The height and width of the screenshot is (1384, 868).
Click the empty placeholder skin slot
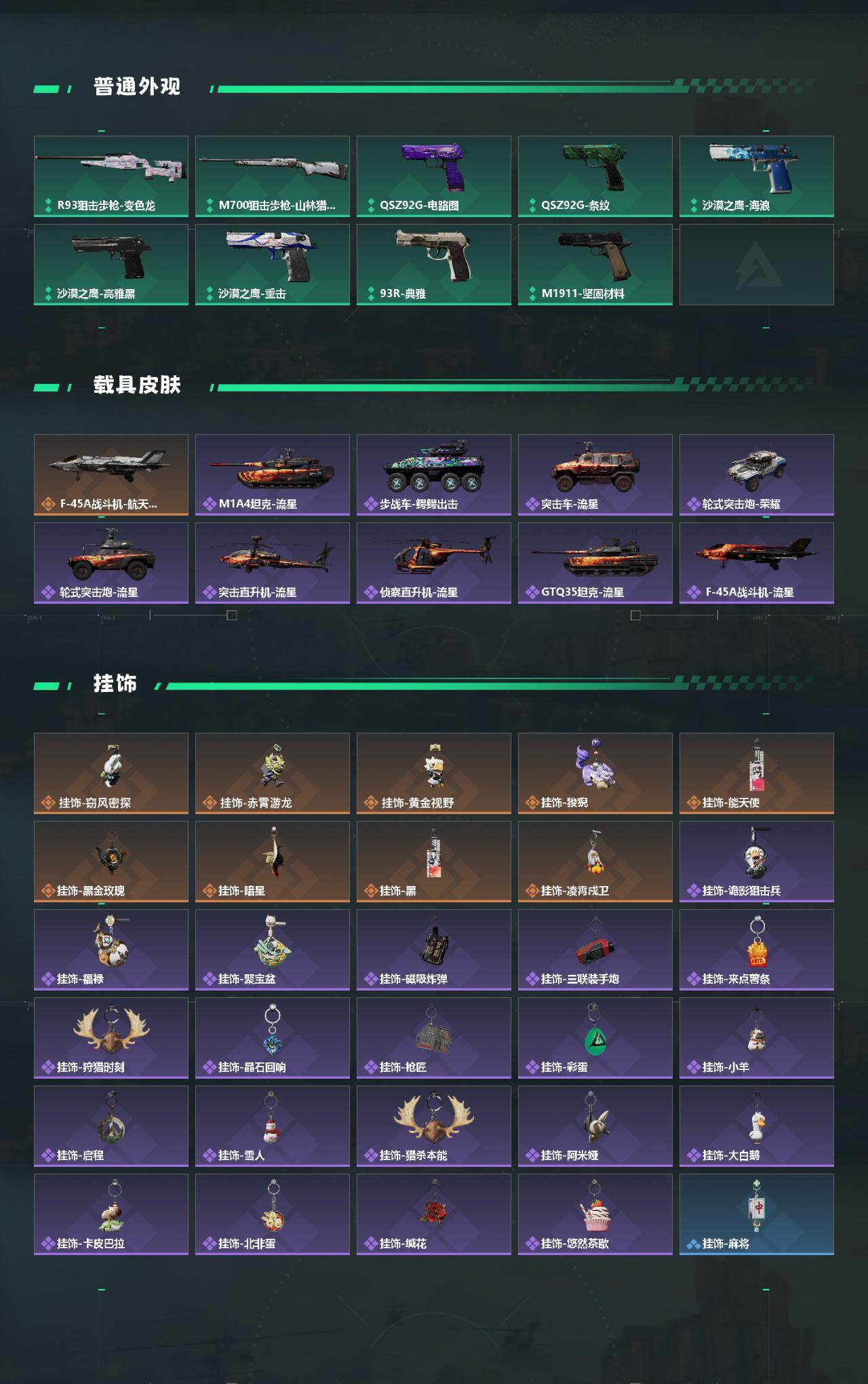tap(757, 265)
